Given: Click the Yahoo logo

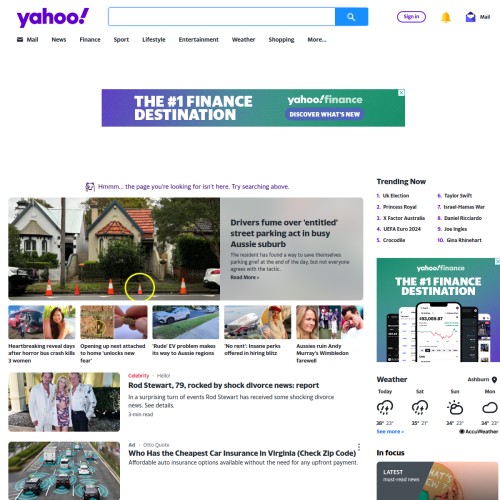Looking at the screenshot, I should [x=53, y=17].
